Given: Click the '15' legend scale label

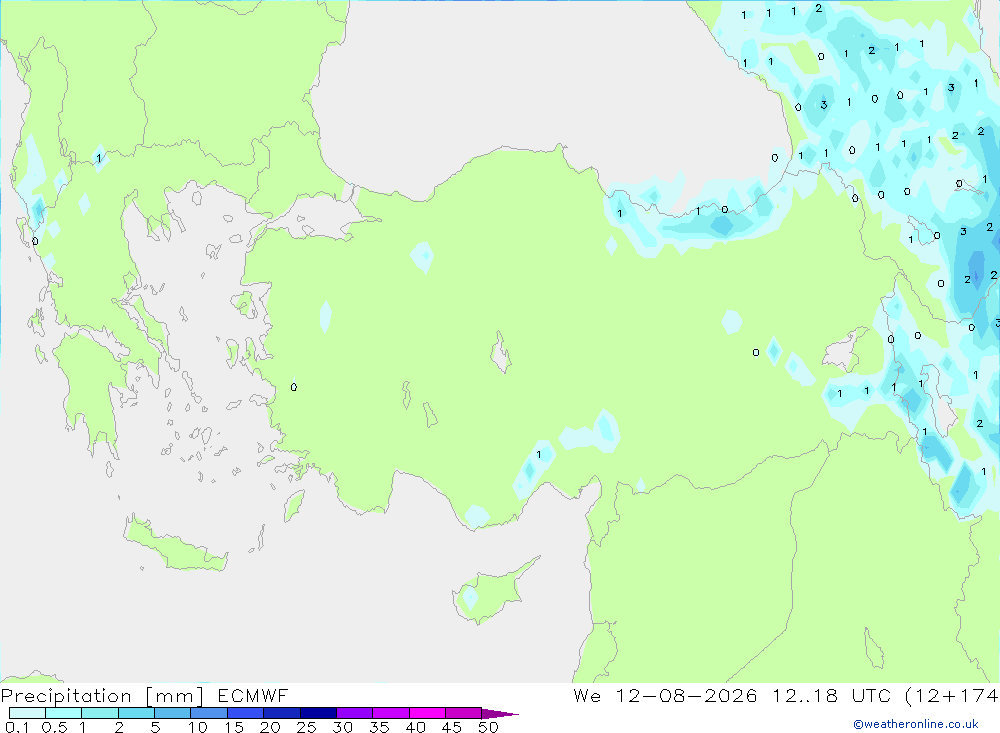Looking at the screenshot, I should click(x=234, y=727).
